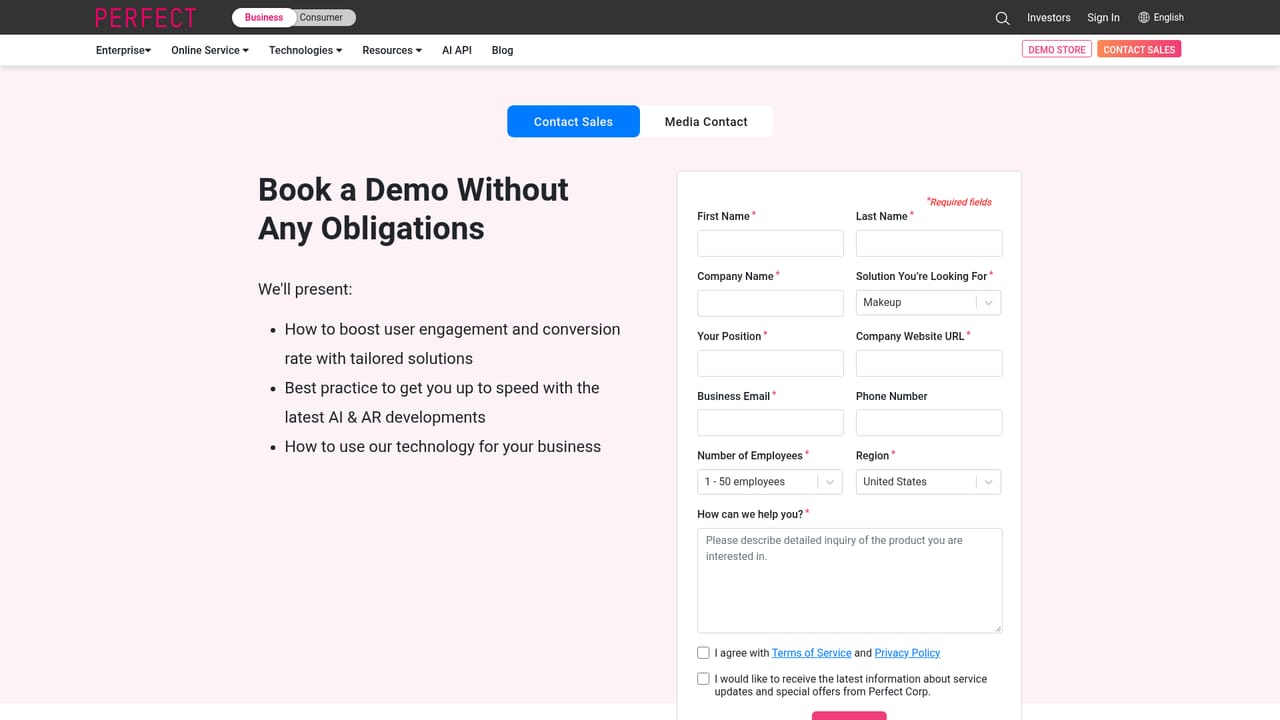
Task: Select the Contact Sales tab
Action: [x=573, y=121]
